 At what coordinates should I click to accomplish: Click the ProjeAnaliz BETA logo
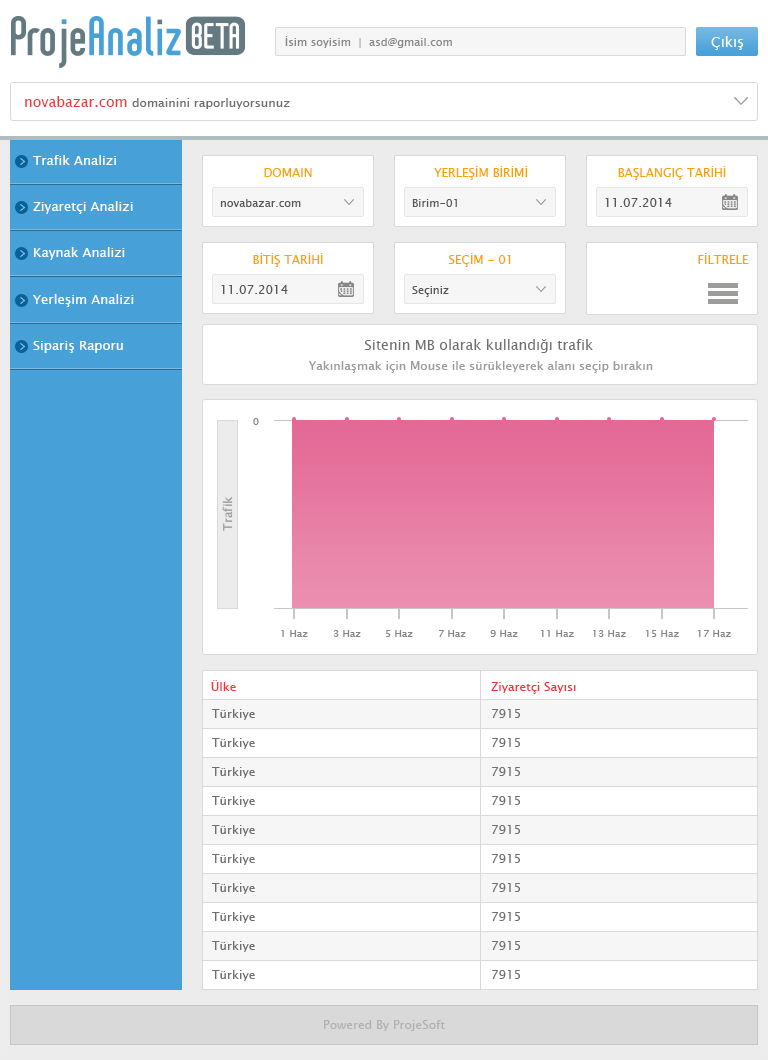(x=127, y=39)
